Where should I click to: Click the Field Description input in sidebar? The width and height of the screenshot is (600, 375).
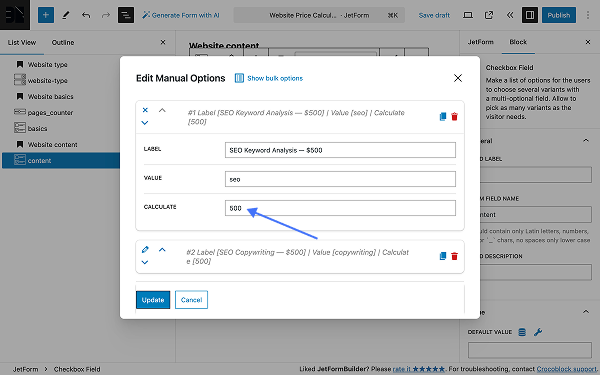(x=536, y=273)
